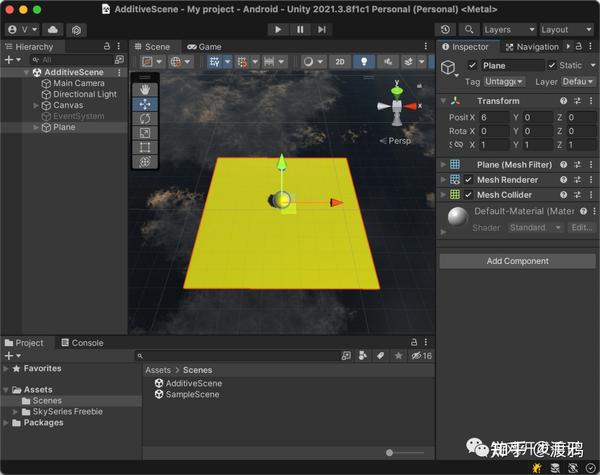Screen dimensions: 600x475
Task: Open the Layer dropdown showing Default
Action: tap(578, 82)
